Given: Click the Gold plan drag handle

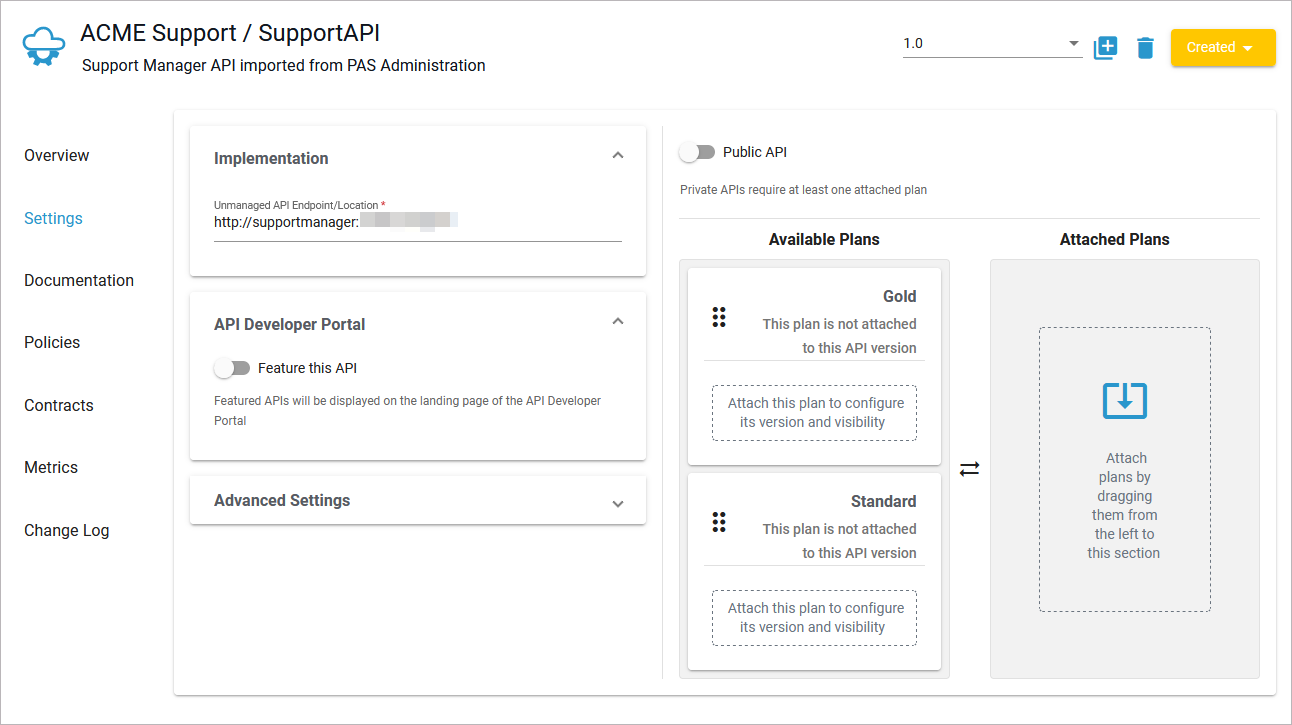Looking at the screenshot, I should 718,317.
